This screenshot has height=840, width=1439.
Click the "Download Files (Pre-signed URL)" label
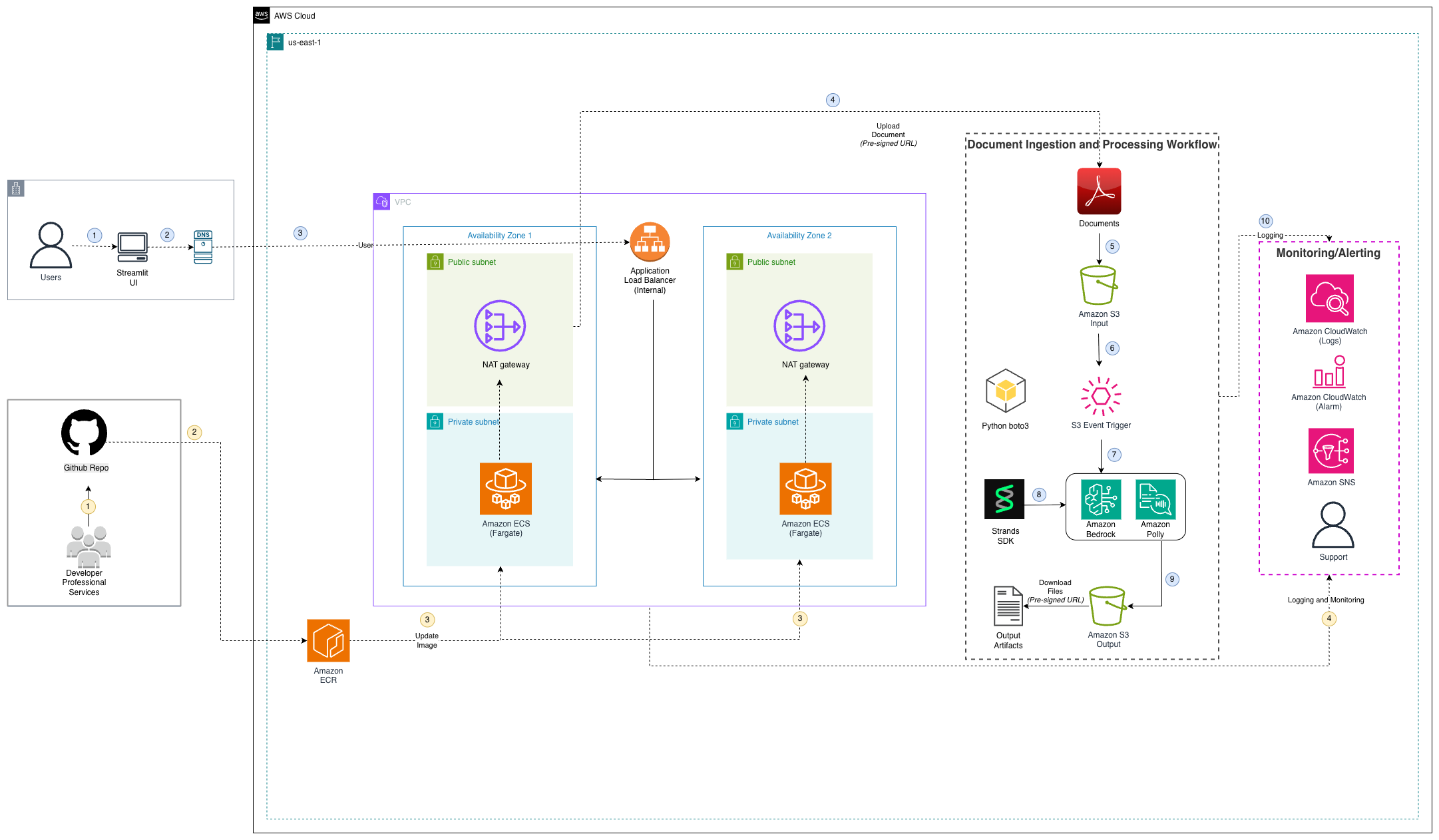[x=1056, y=591]
